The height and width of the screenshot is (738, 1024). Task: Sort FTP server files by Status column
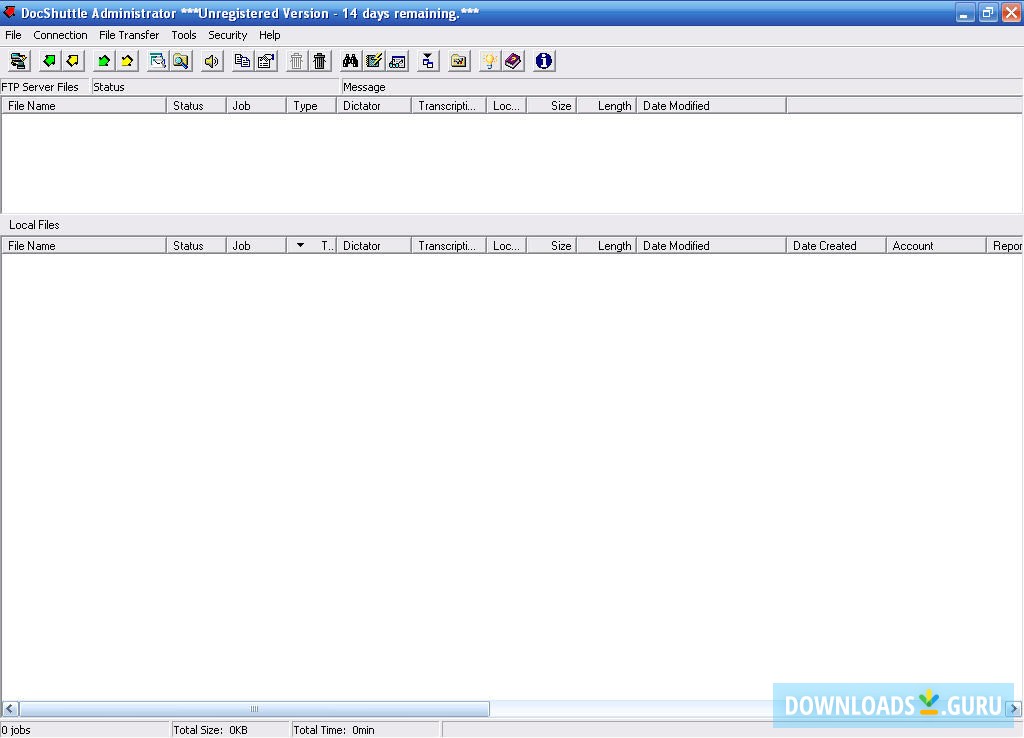(x=196, y=106)
